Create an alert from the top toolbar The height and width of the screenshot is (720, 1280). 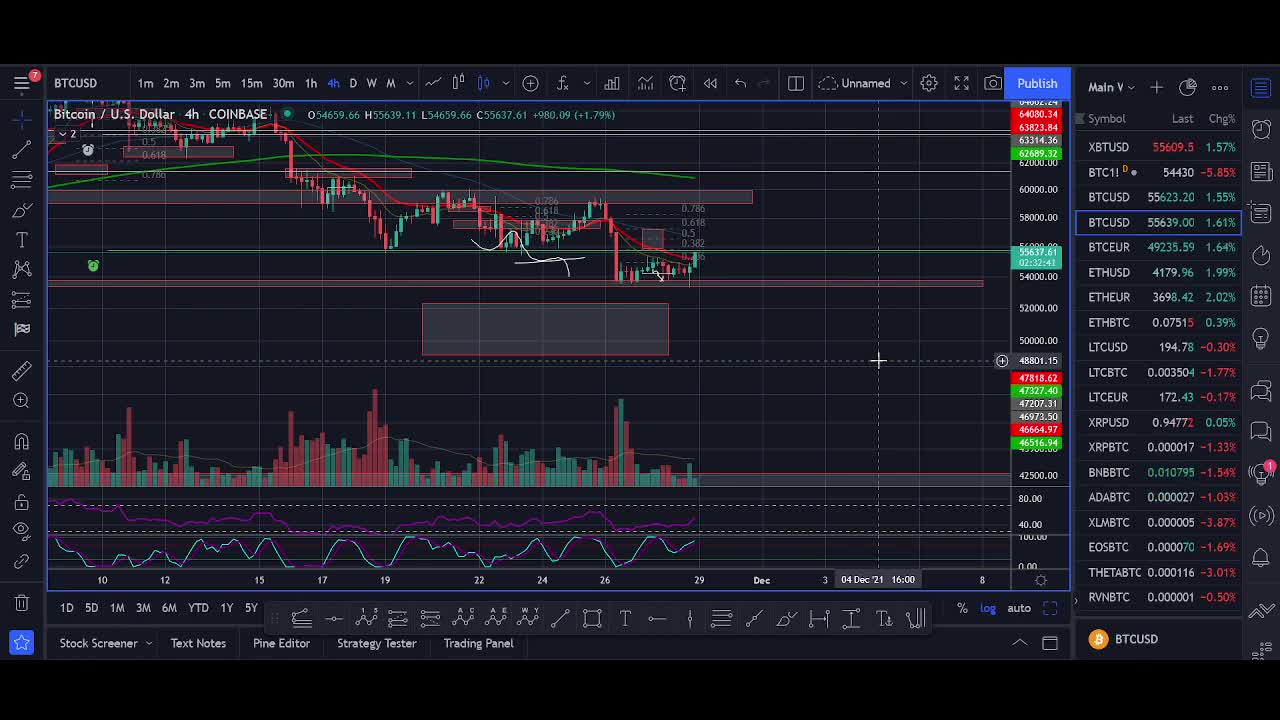(678, 83)
